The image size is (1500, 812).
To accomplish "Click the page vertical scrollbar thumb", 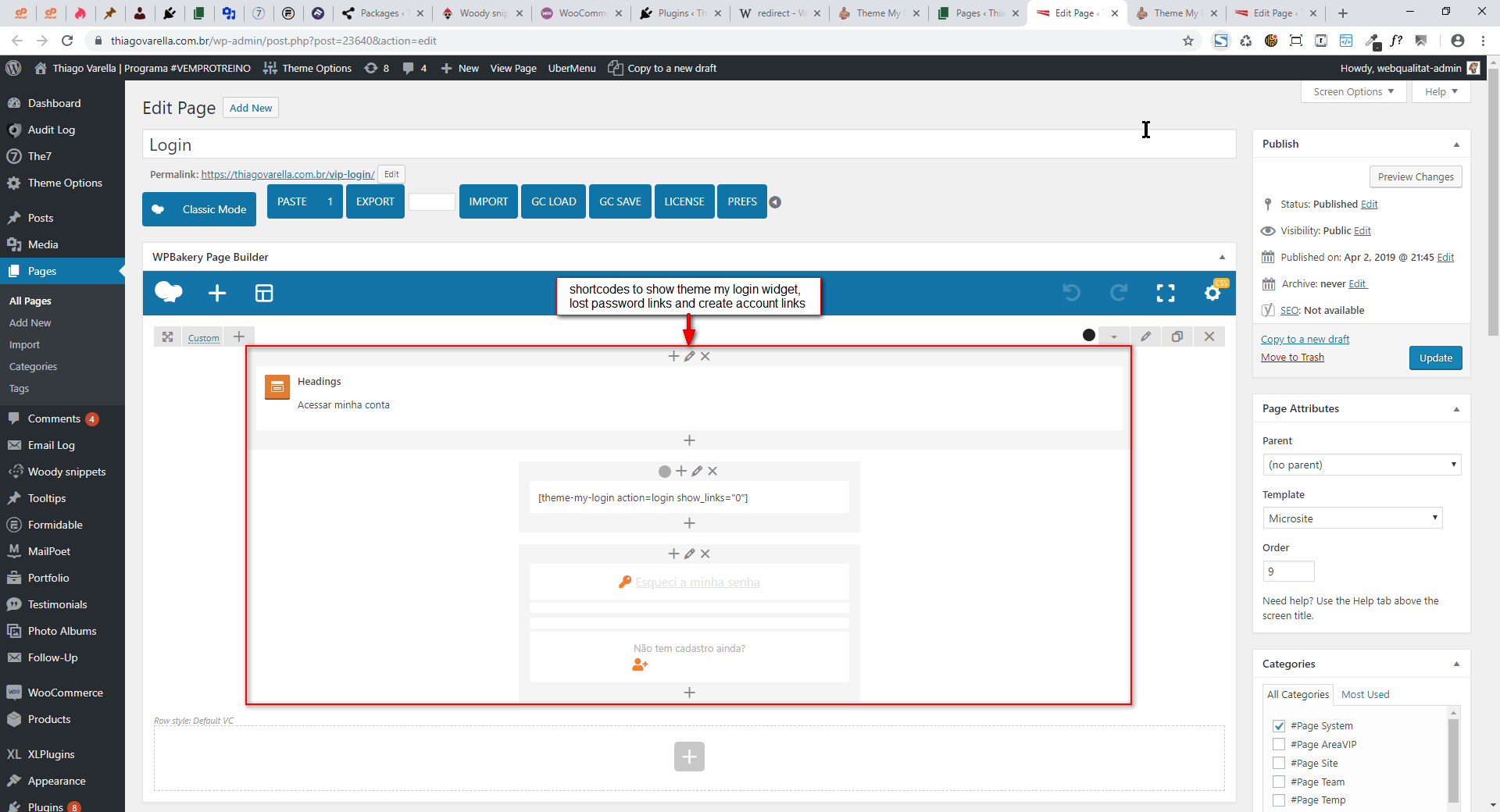I will tap(1493, 203).
